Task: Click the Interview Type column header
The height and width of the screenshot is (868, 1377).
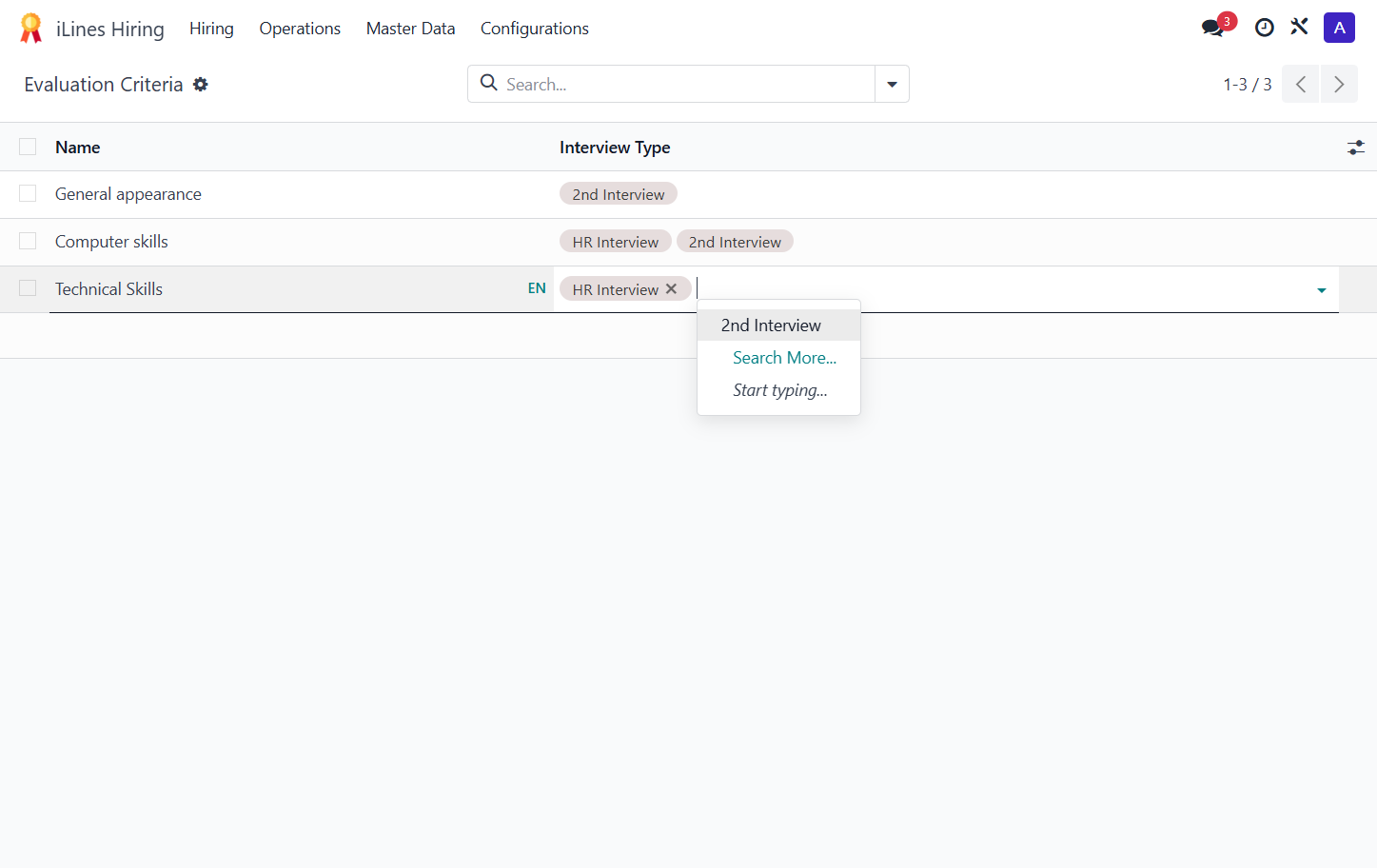Action: coord(615,148)
